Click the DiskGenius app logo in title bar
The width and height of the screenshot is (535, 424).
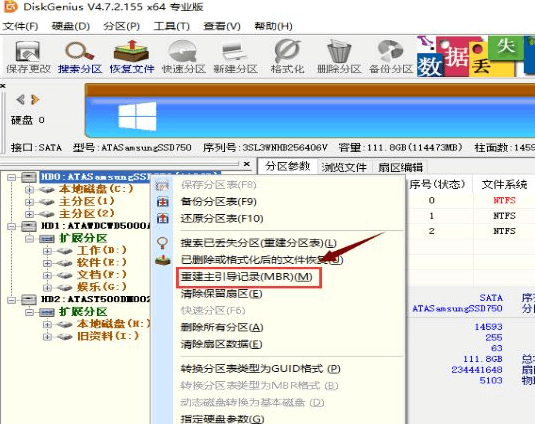(x=10, y=7)
